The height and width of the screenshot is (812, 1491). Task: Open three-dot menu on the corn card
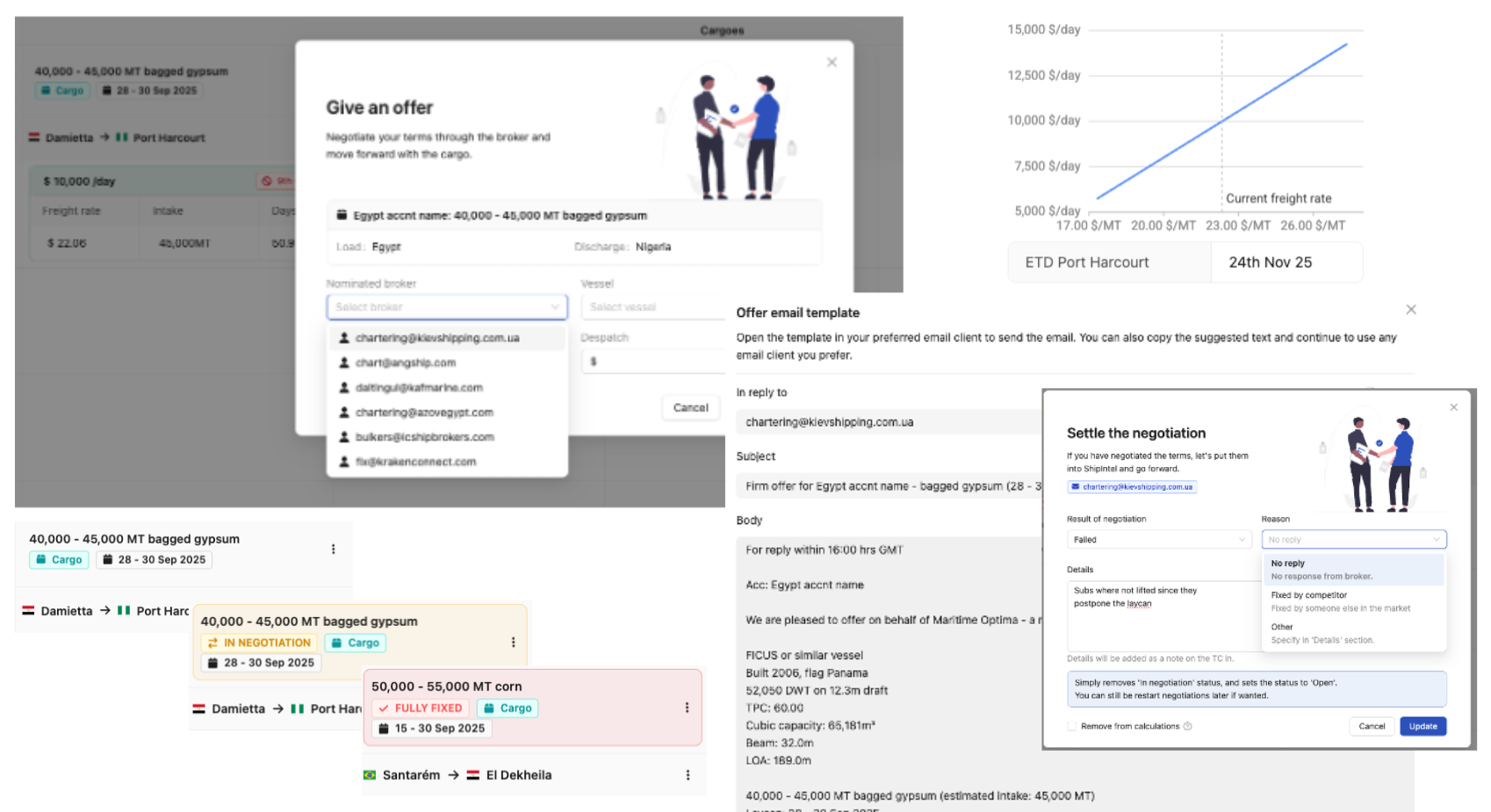(x=687, y=708)
